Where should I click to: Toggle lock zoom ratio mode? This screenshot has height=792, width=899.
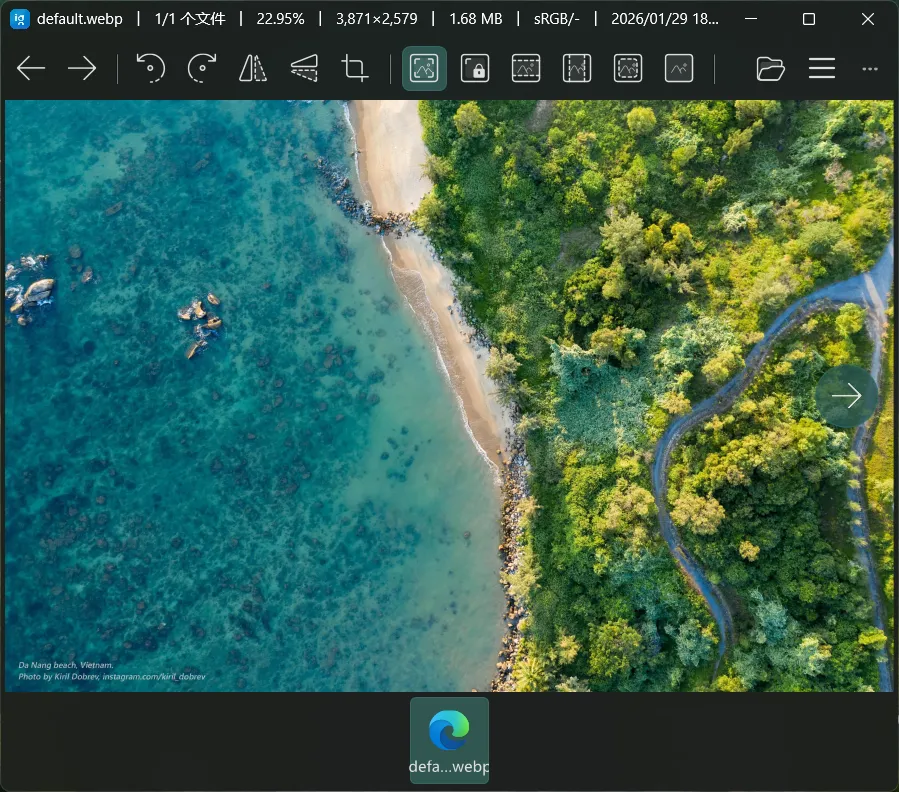[x=475, y=68]
